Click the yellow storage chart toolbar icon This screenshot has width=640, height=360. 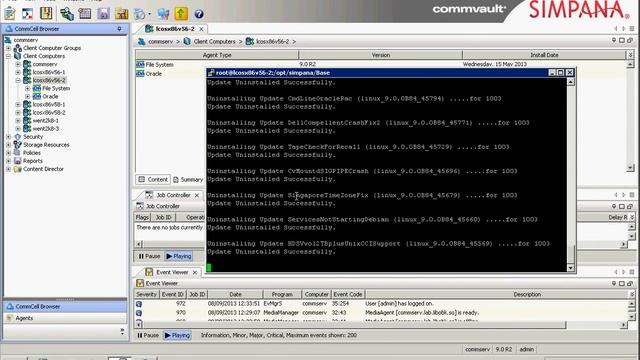click(121, 14)
